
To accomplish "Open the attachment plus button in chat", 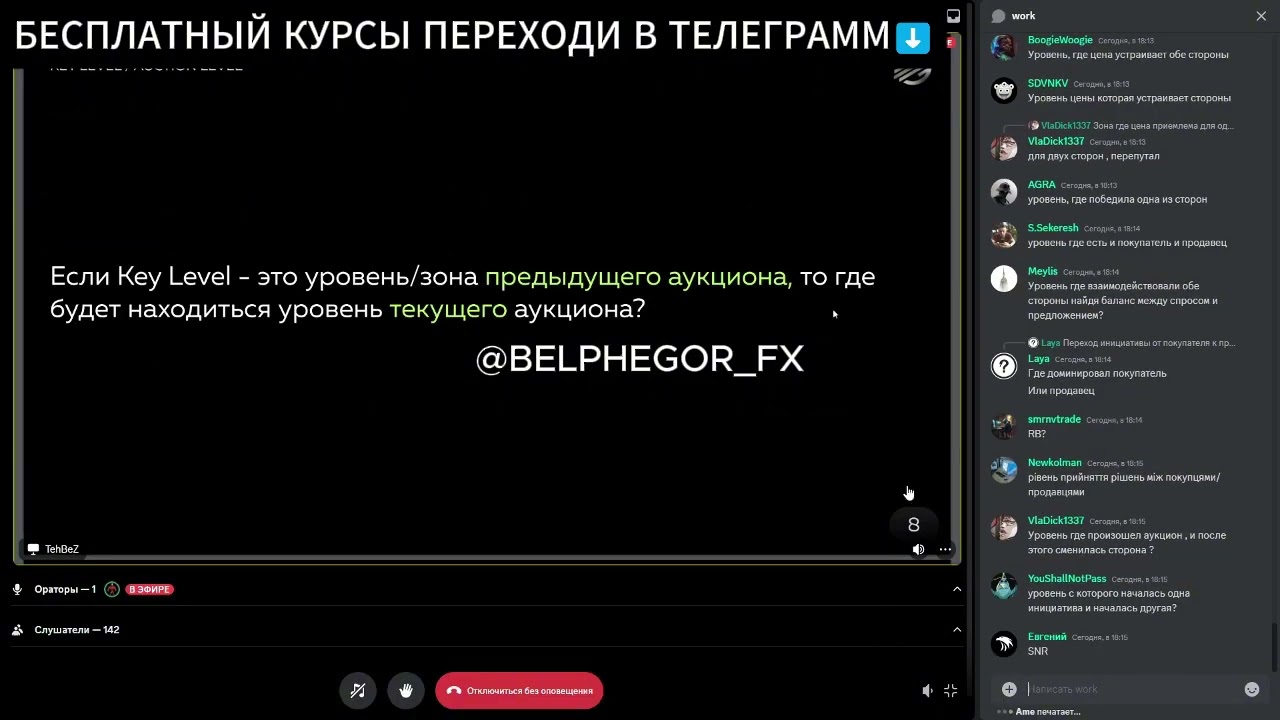I will click(1009, 689).
